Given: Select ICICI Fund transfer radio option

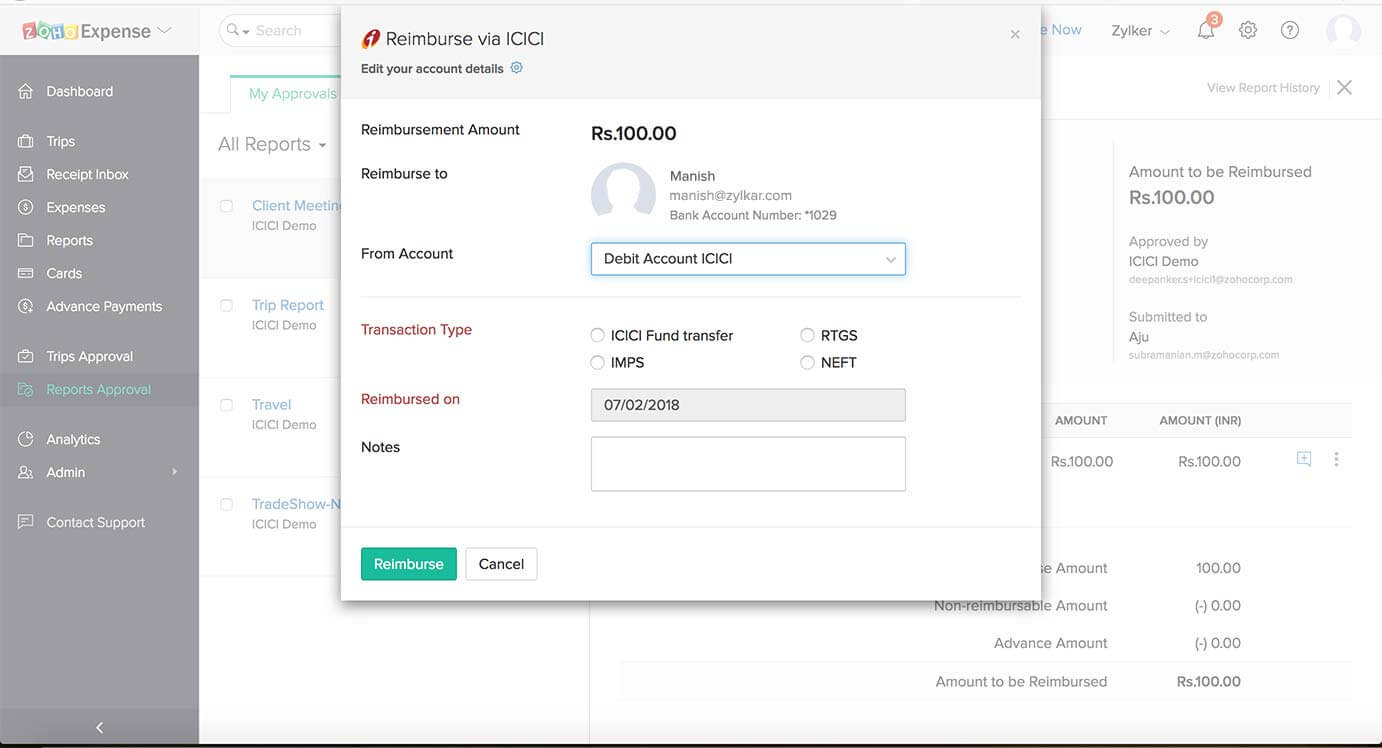Looking at the screenshot, I should (x=598, y=336).
